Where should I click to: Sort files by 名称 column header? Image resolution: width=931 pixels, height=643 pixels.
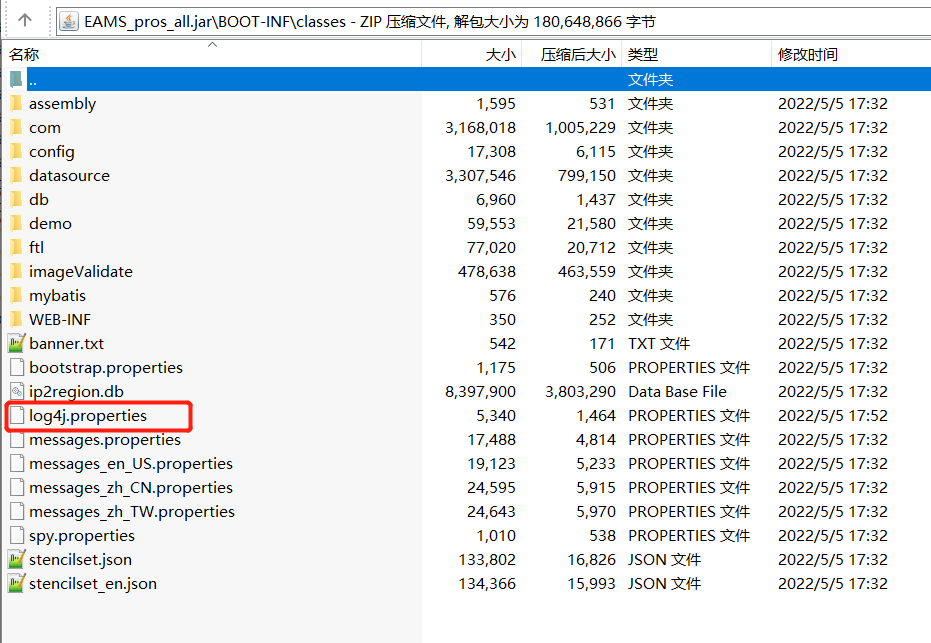(212, 54)
